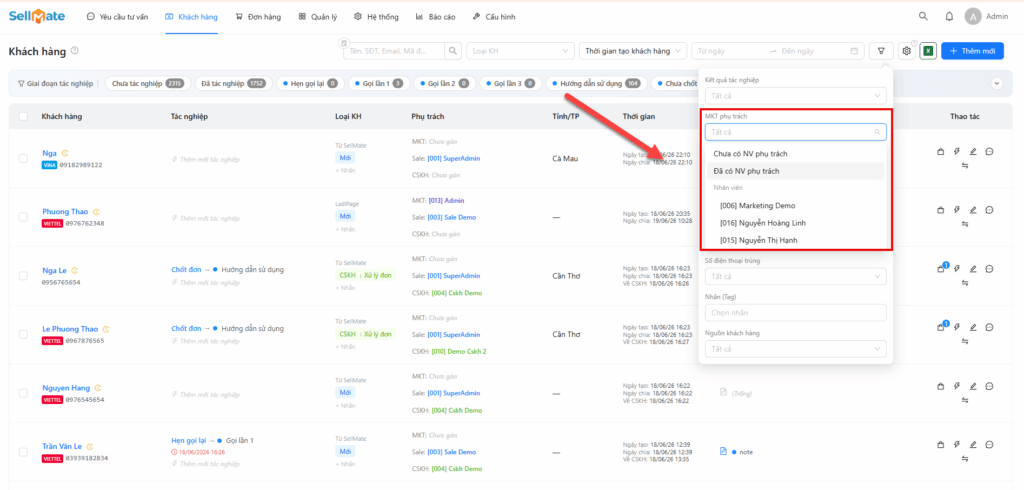Open the Yêu cầu tư vấn menu

117,17
